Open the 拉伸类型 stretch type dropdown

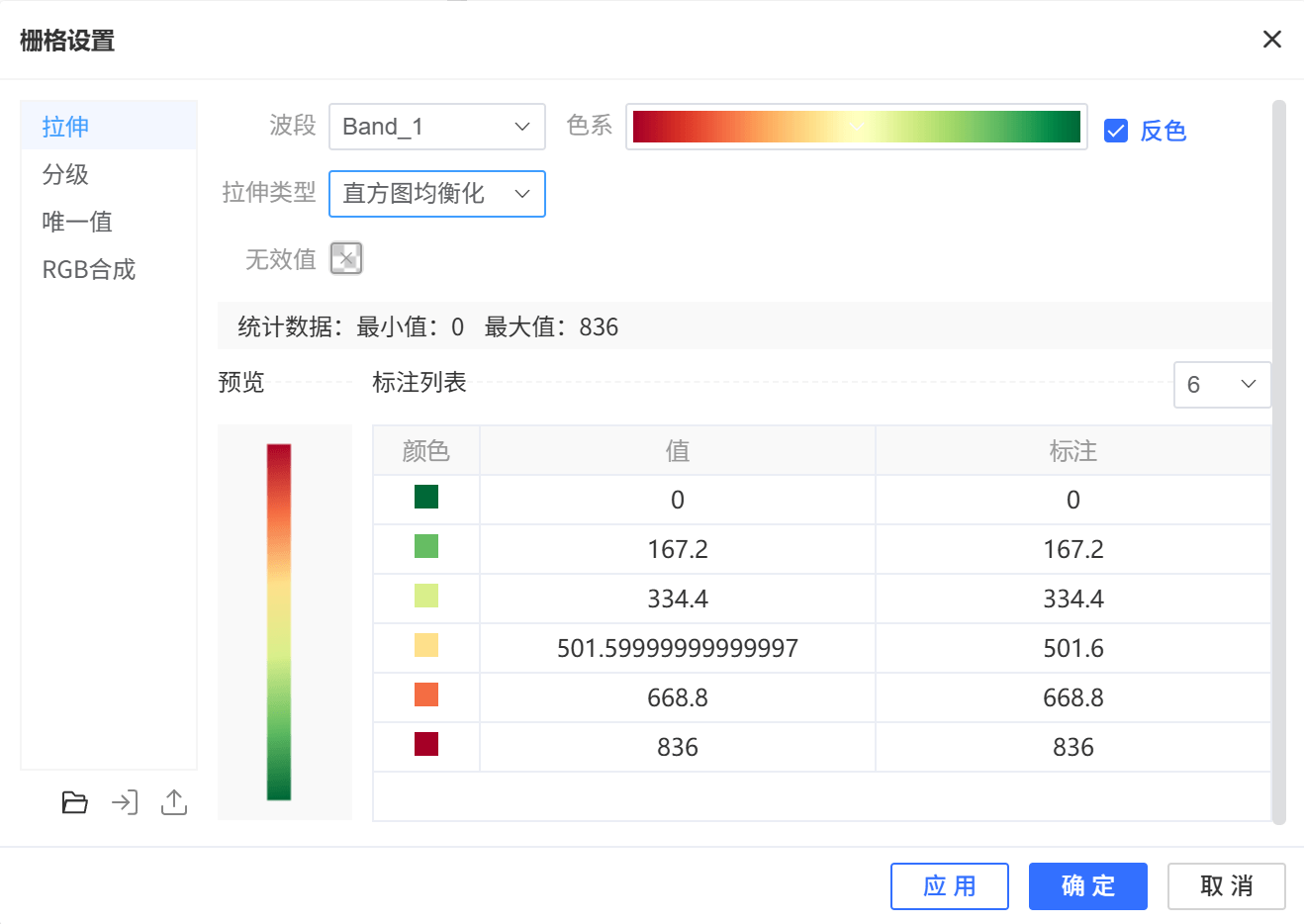point(436,194)
